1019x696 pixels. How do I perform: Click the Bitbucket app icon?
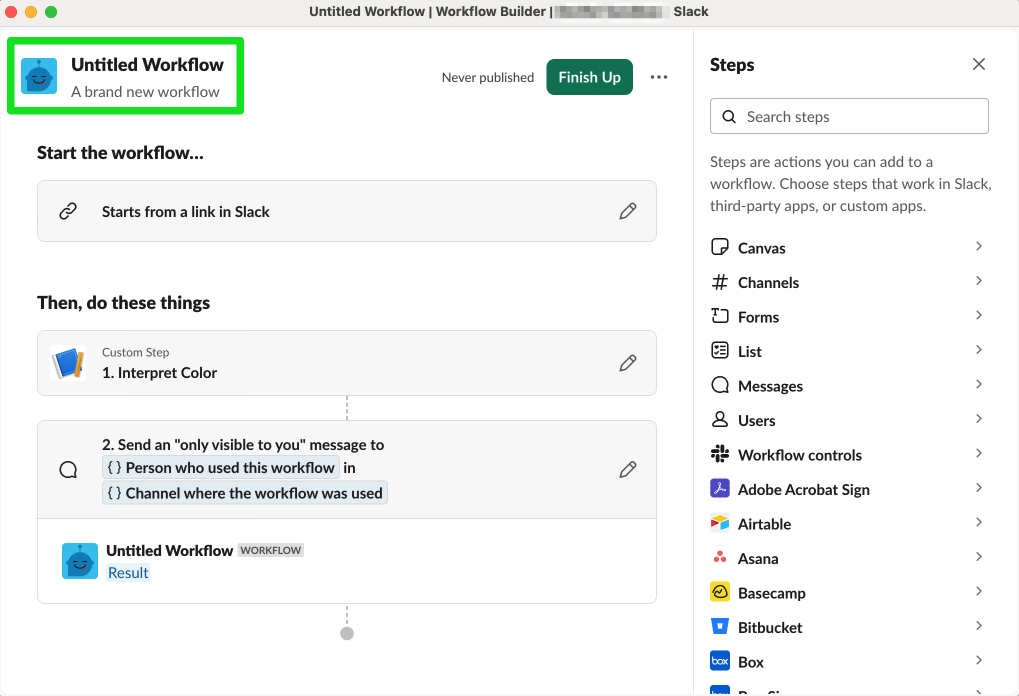point(719,627)
